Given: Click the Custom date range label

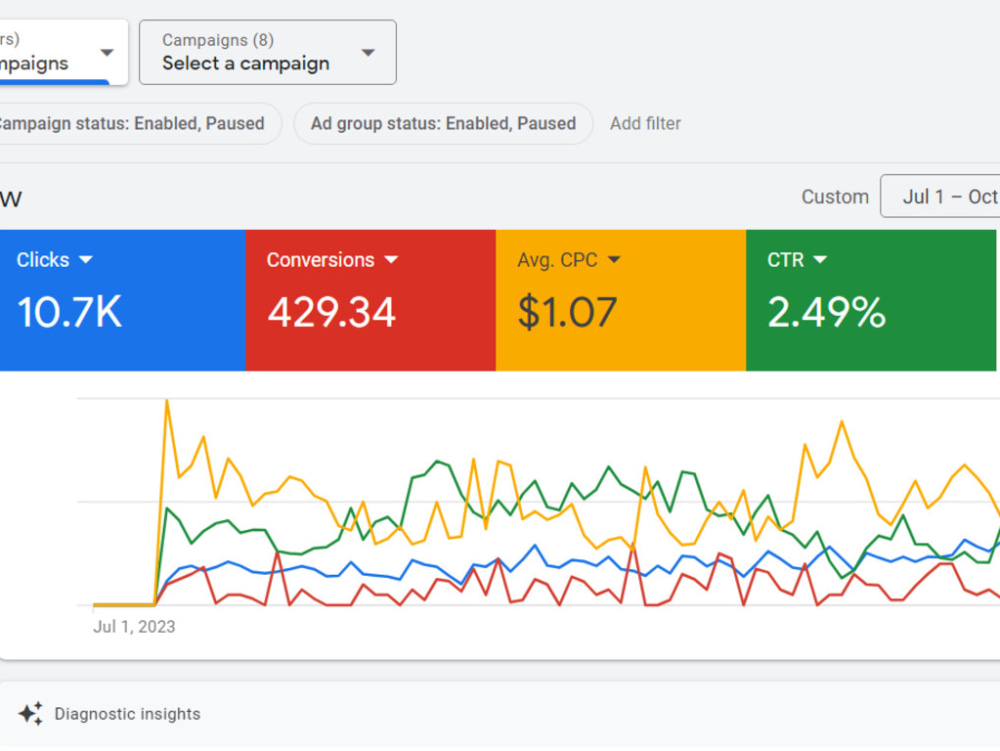Looking at the screenshot, I should pyautogui.click(x=835, y=196).
